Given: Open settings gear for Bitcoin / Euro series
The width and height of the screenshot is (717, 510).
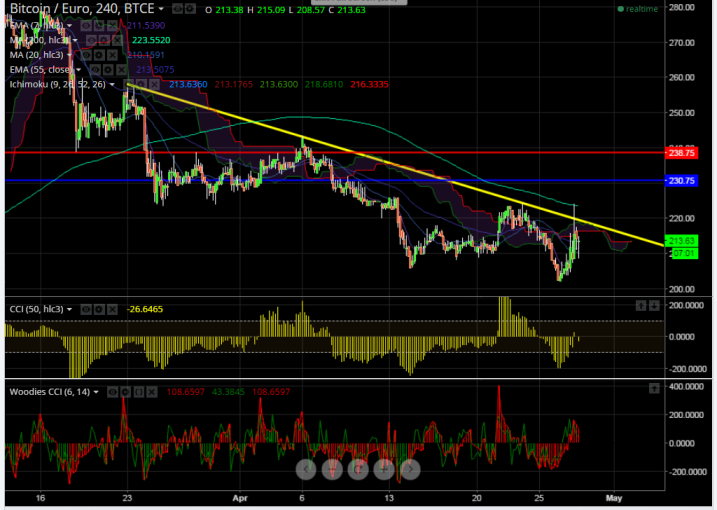Looking at the screenshot, I should (x=190, y=9).
